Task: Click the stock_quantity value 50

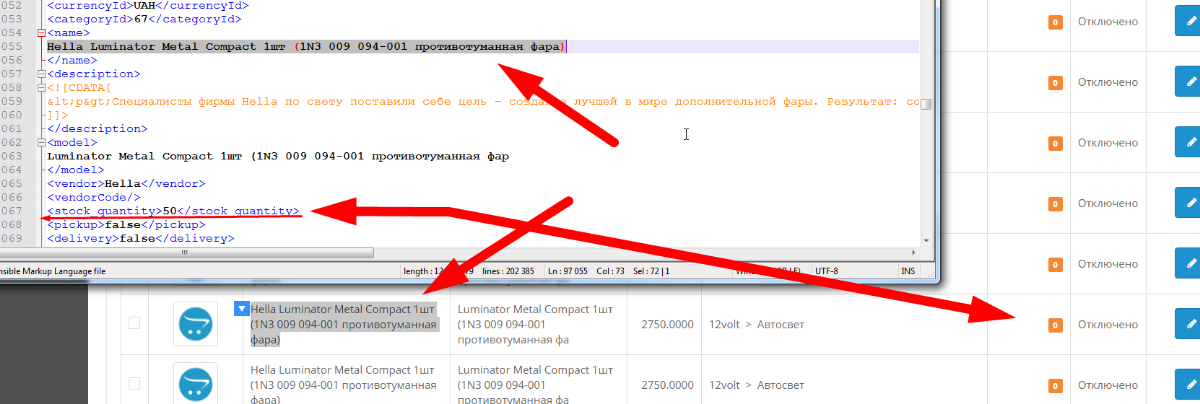Action: click(x=170, y=210)
